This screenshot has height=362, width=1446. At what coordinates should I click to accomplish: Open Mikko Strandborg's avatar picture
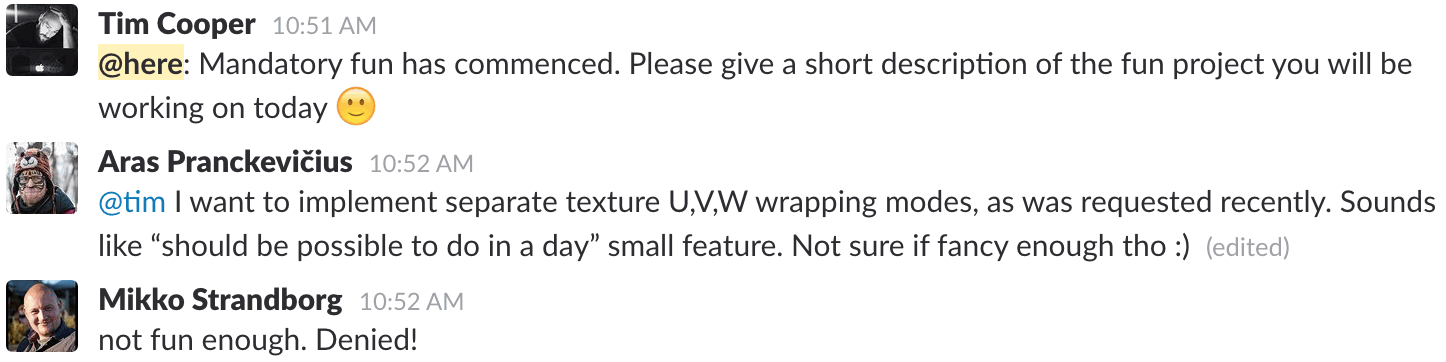42,315
